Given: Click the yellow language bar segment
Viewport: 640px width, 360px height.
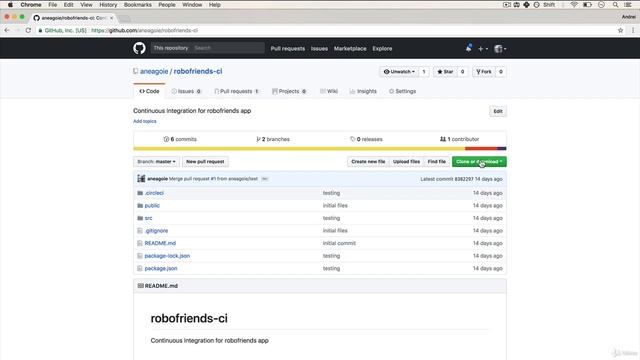Looking at the screenshot, I should [299, 149].
